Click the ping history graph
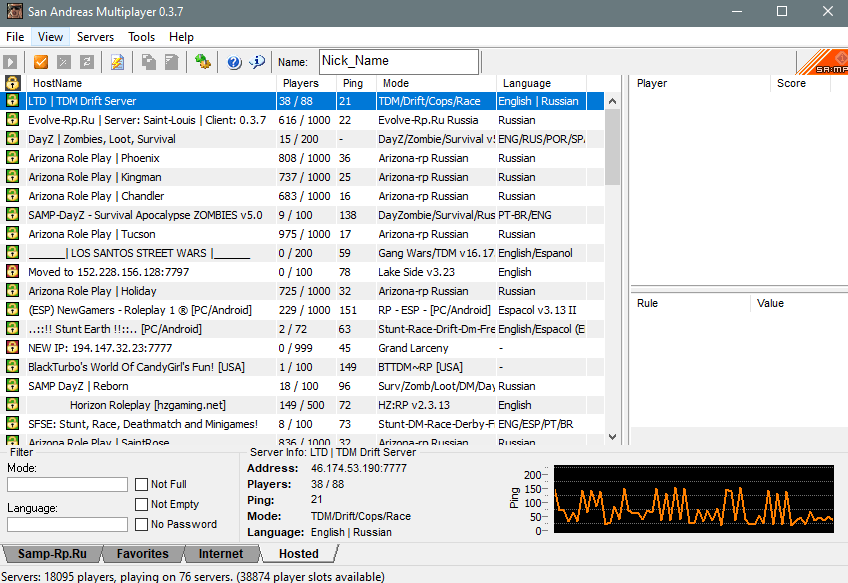Screen dimensions: 848x583 click(694, 499)
